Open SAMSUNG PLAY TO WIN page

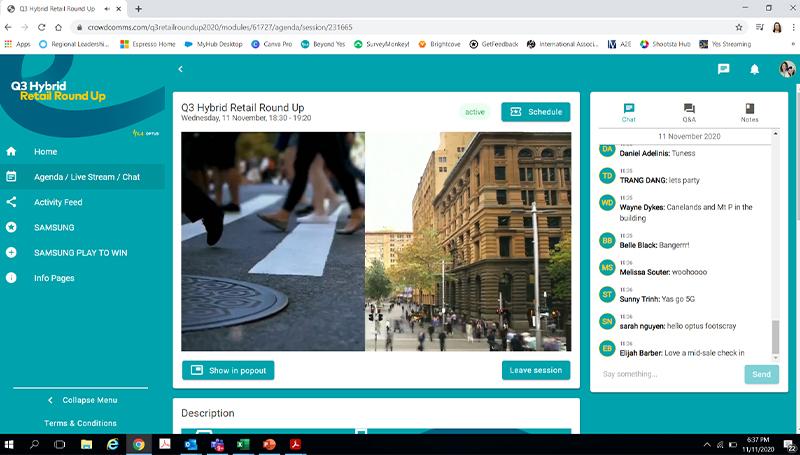click(81, 252)
